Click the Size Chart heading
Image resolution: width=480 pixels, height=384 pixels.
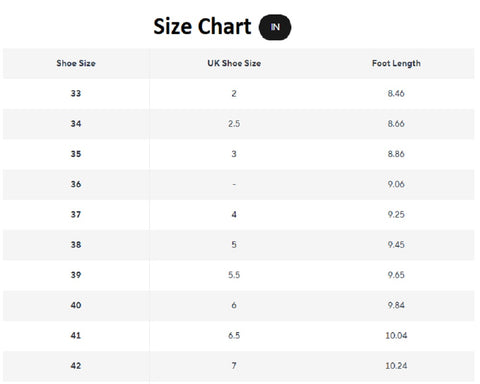click(x=202, y=26)
